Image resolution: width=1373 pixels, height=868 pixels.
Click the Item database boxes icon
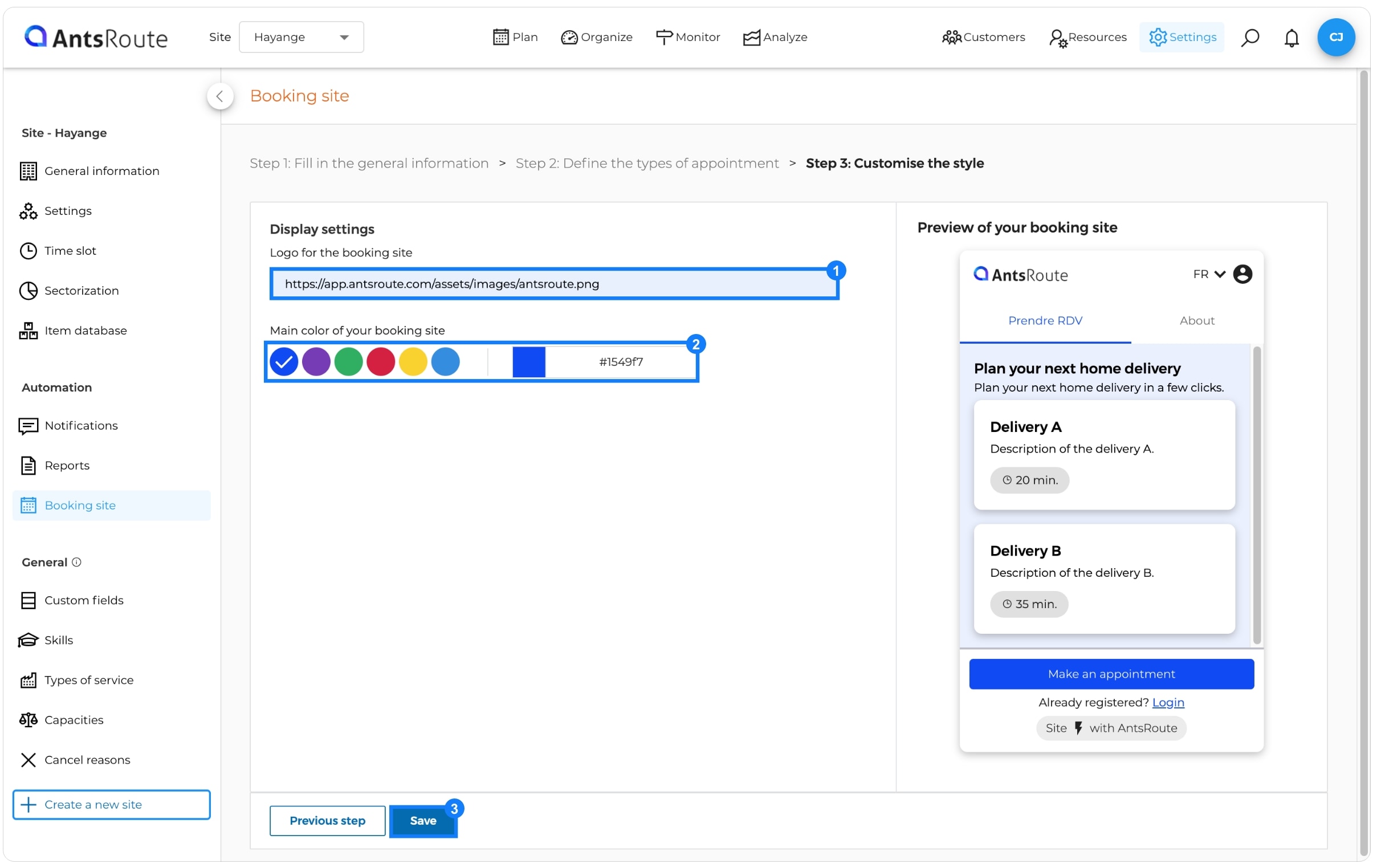click(x=28, y=331)
